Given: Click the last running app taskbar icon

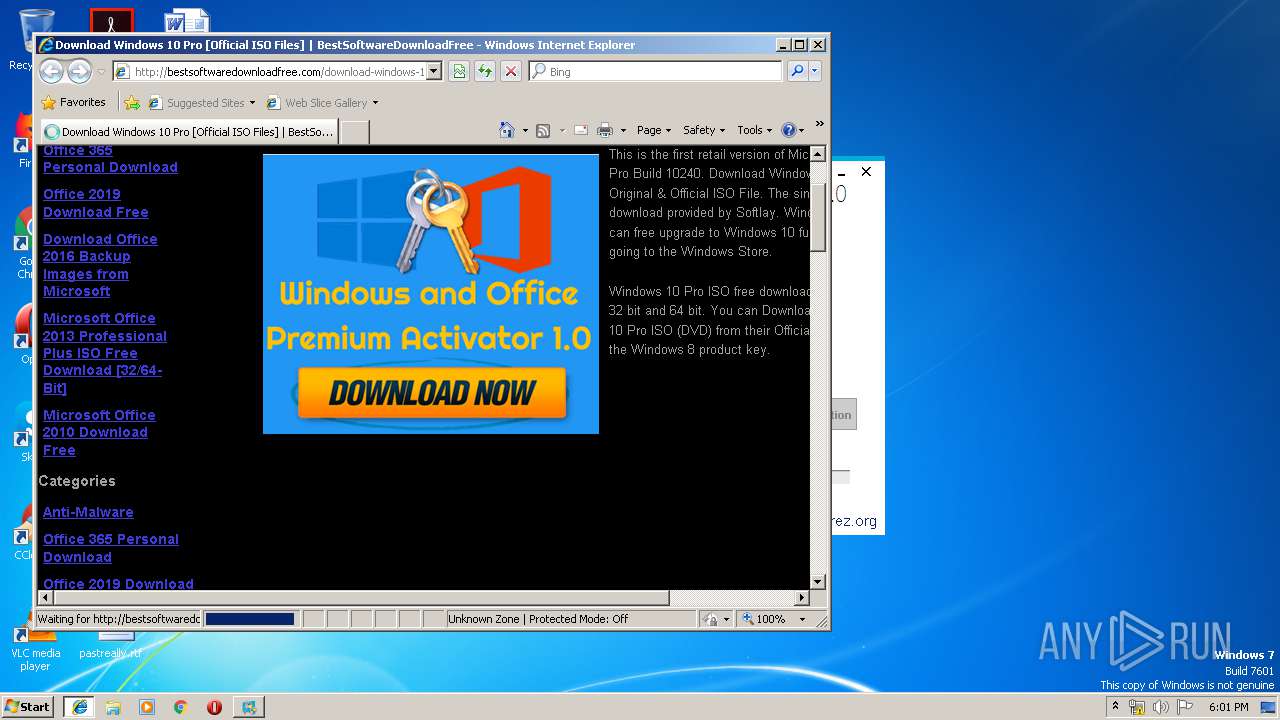Looking at the screenshot, I should 248,706.
